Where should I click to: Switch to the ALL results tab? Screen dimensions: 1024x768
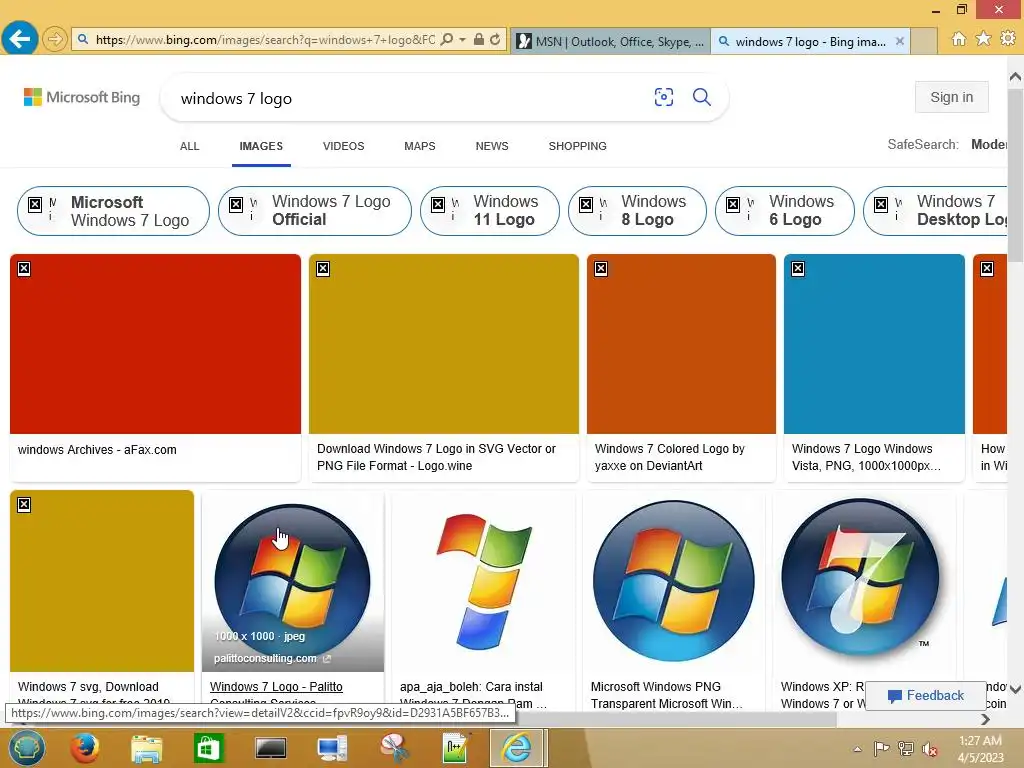point(189,146)
